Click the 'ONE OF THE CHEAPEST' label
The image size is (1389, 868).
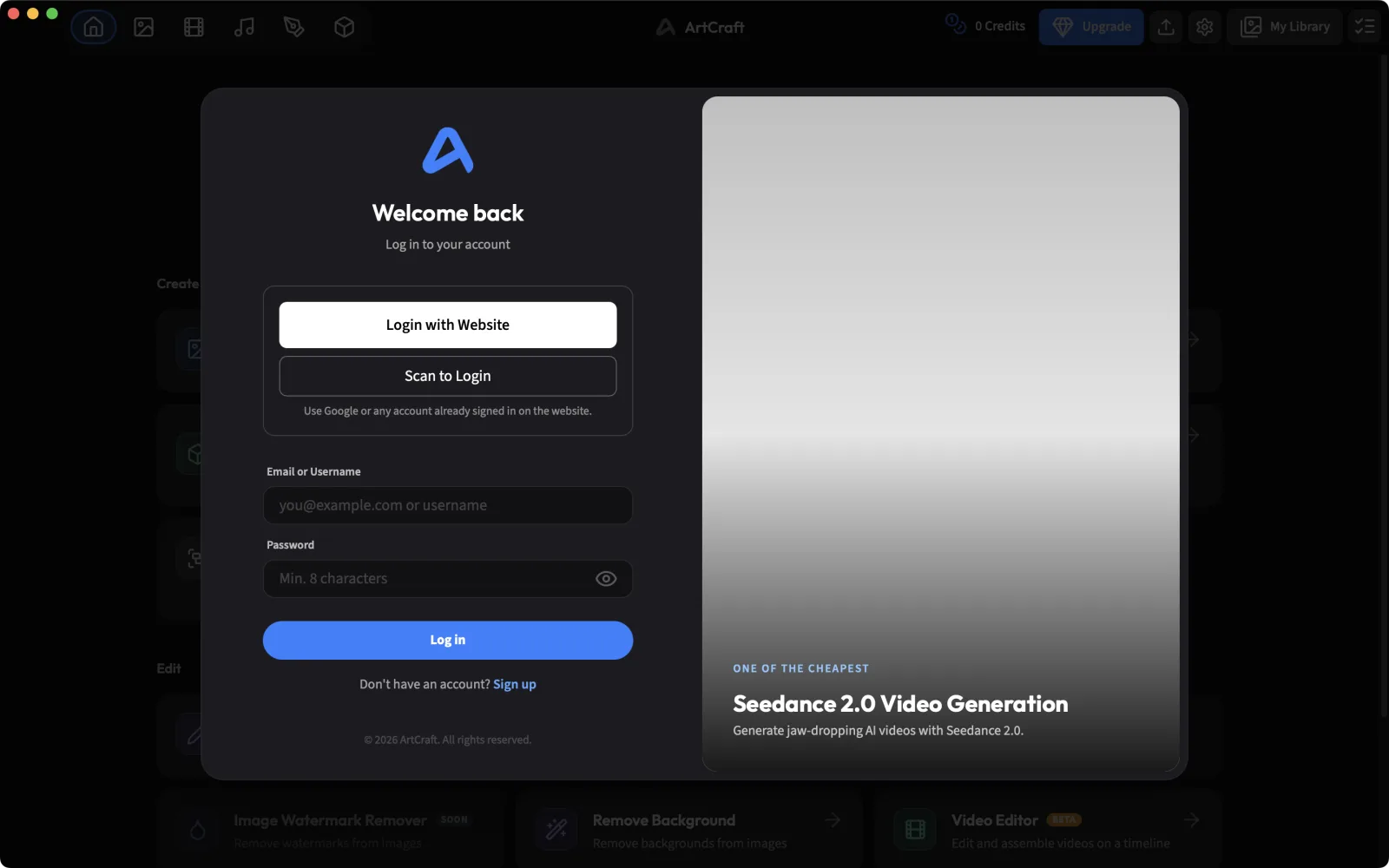pos(800,668)
